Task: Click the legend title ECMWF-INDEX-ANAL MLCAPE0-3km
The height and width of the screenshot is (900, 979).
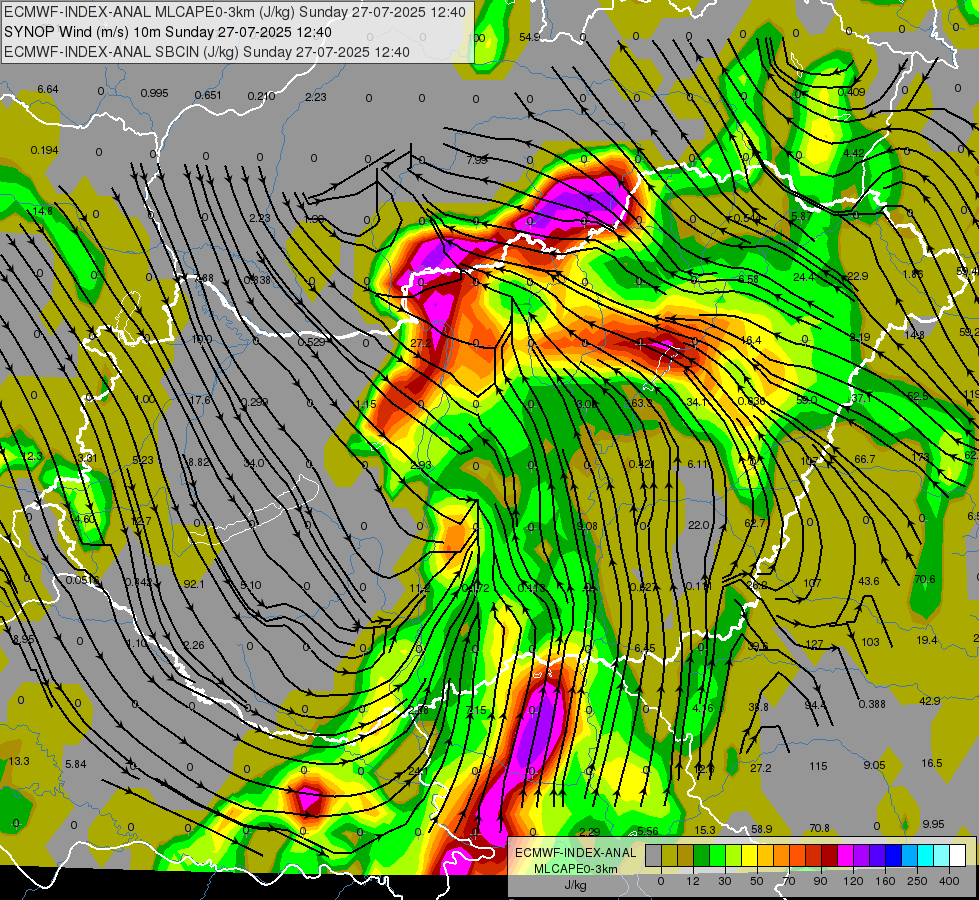Action: 576,860
